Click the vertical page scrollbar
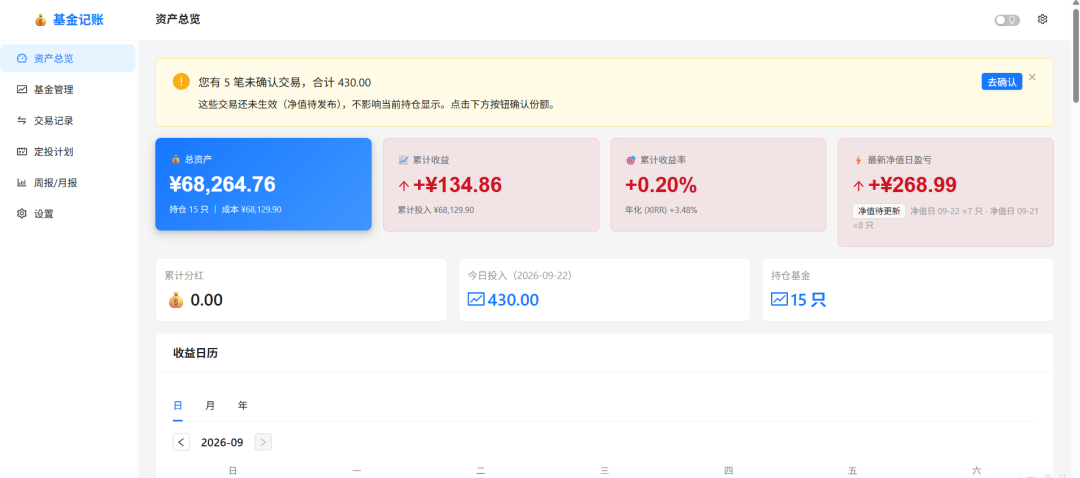The image size is (1080, 478). coord(1075,54)
